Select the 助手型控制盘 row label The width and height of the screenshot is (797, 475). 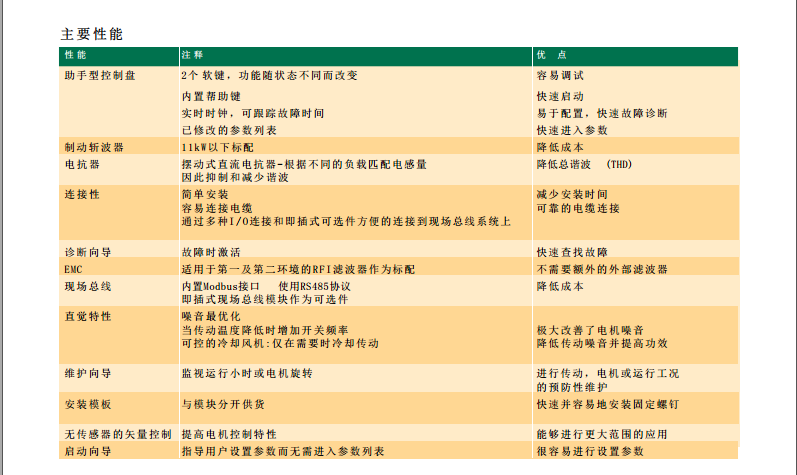100,75
